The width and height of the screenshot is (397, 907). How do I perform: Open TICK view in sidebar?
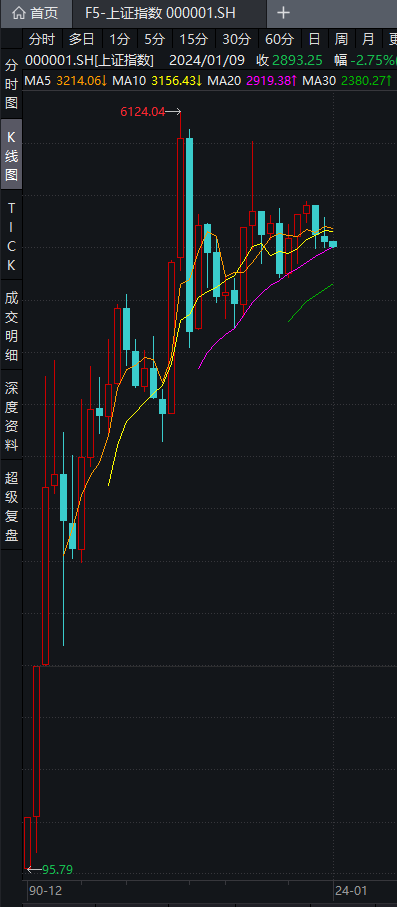(x=12, y=237)
